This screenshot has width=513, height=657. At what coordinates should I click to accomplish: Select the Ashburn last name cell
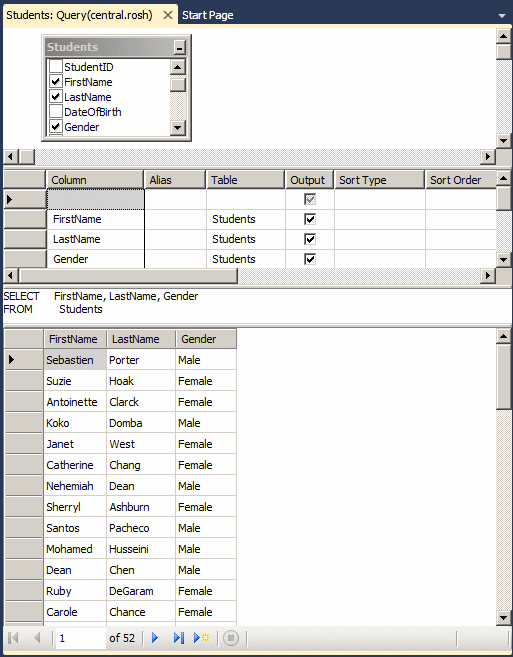point(141,507)
